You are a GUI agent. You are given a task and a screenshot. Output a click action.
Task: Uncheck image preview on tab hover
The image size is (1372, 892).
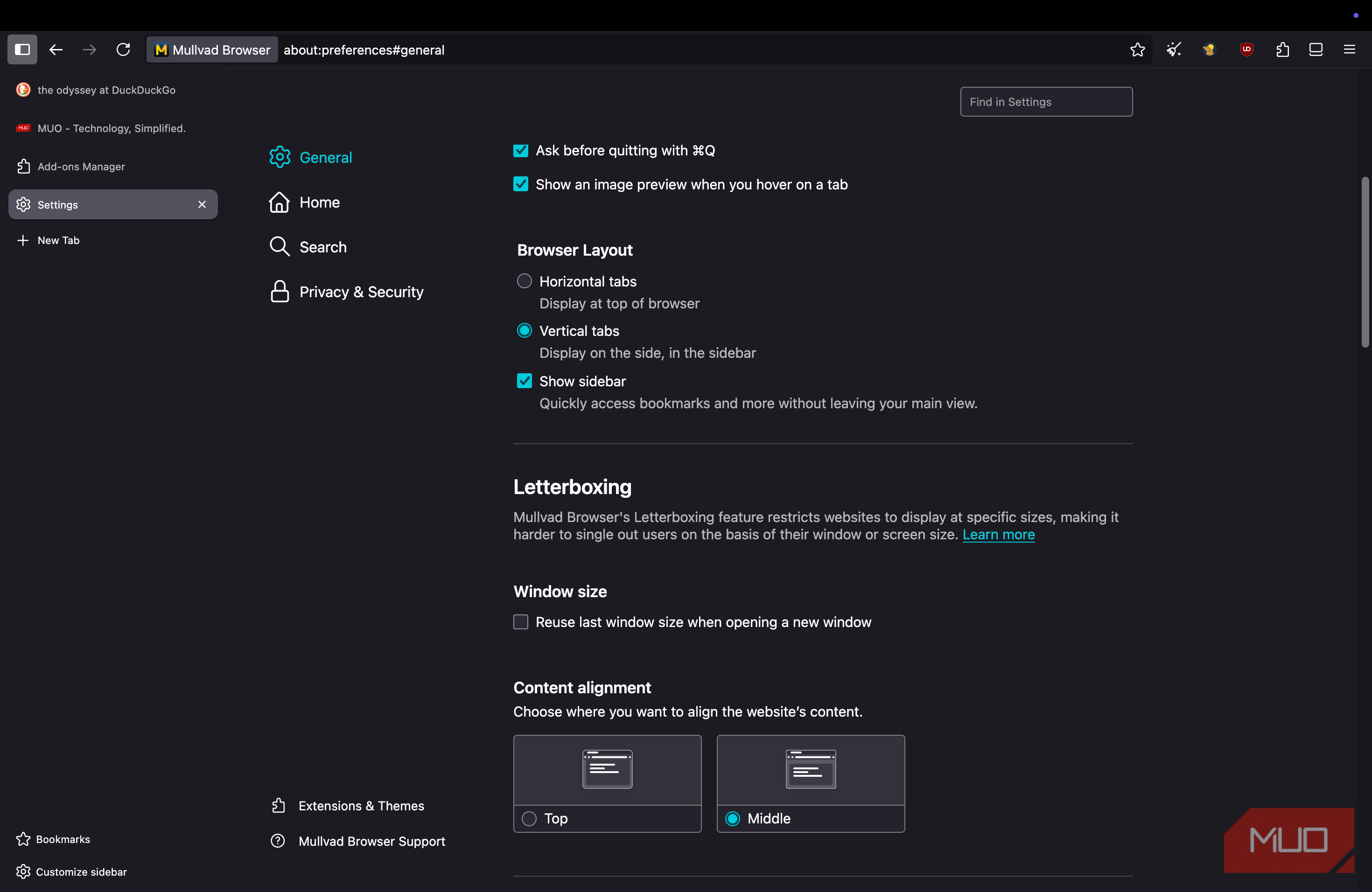(x=520, y=184)
